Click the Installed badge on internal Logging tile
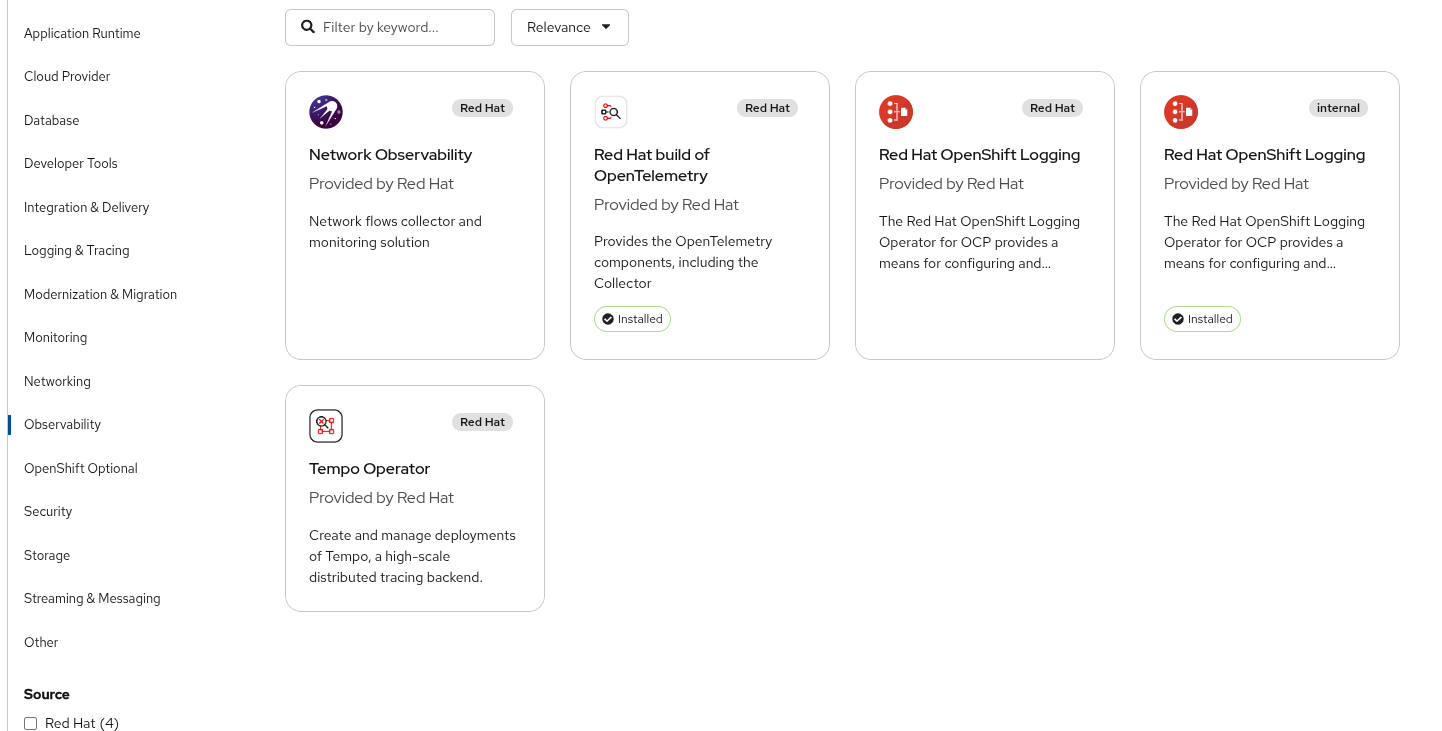The height and width of the screenshot is (731, 1442). [1202, 319]
